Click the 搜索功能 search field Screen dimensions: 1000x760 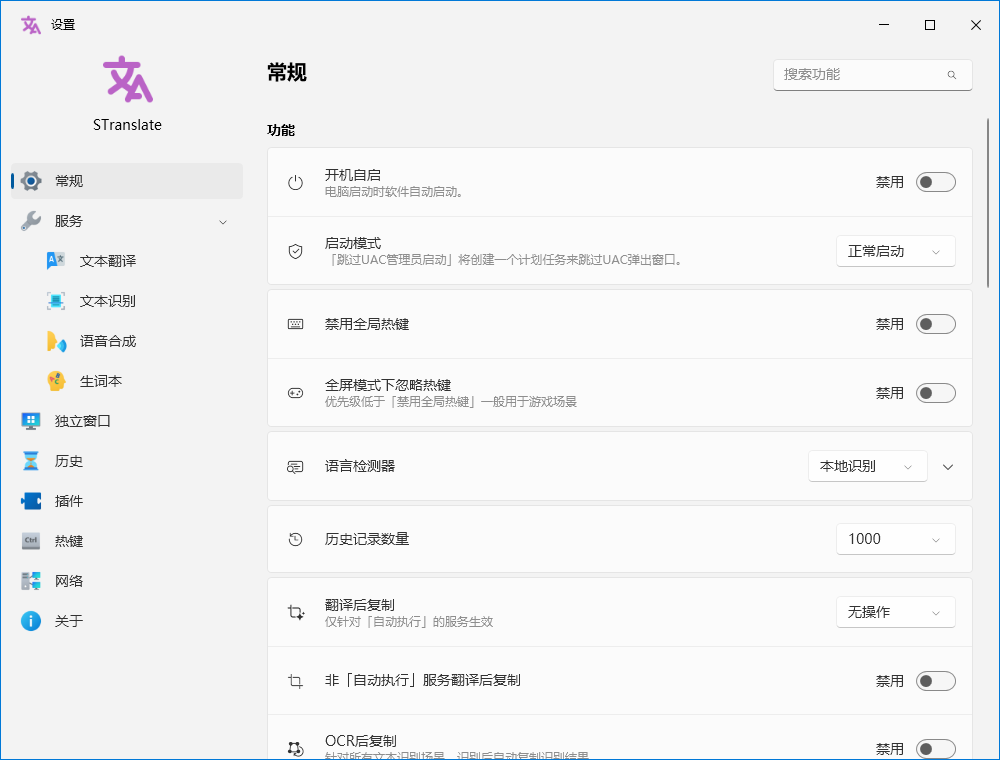click(x=871, y=75)
